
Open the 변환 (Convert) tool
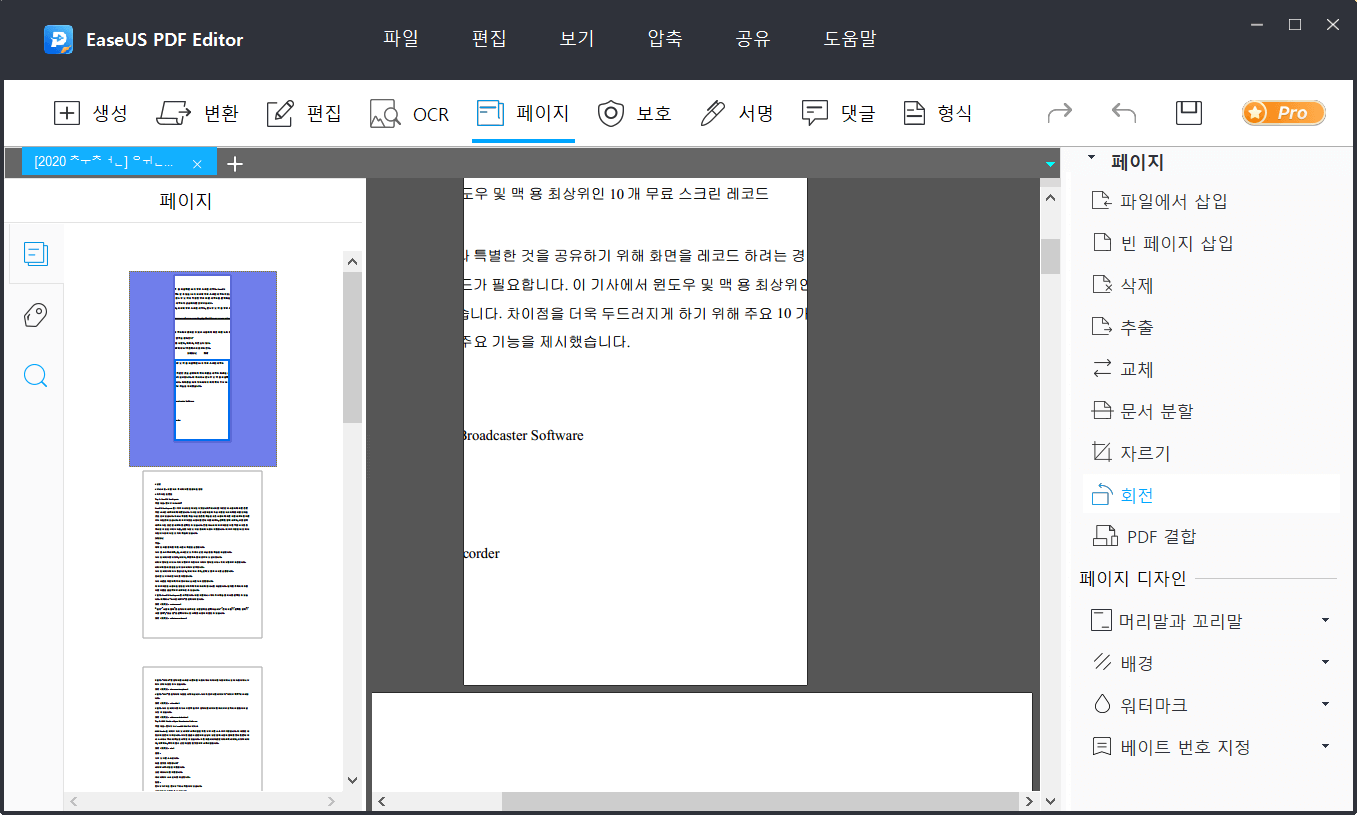[199, 113]
